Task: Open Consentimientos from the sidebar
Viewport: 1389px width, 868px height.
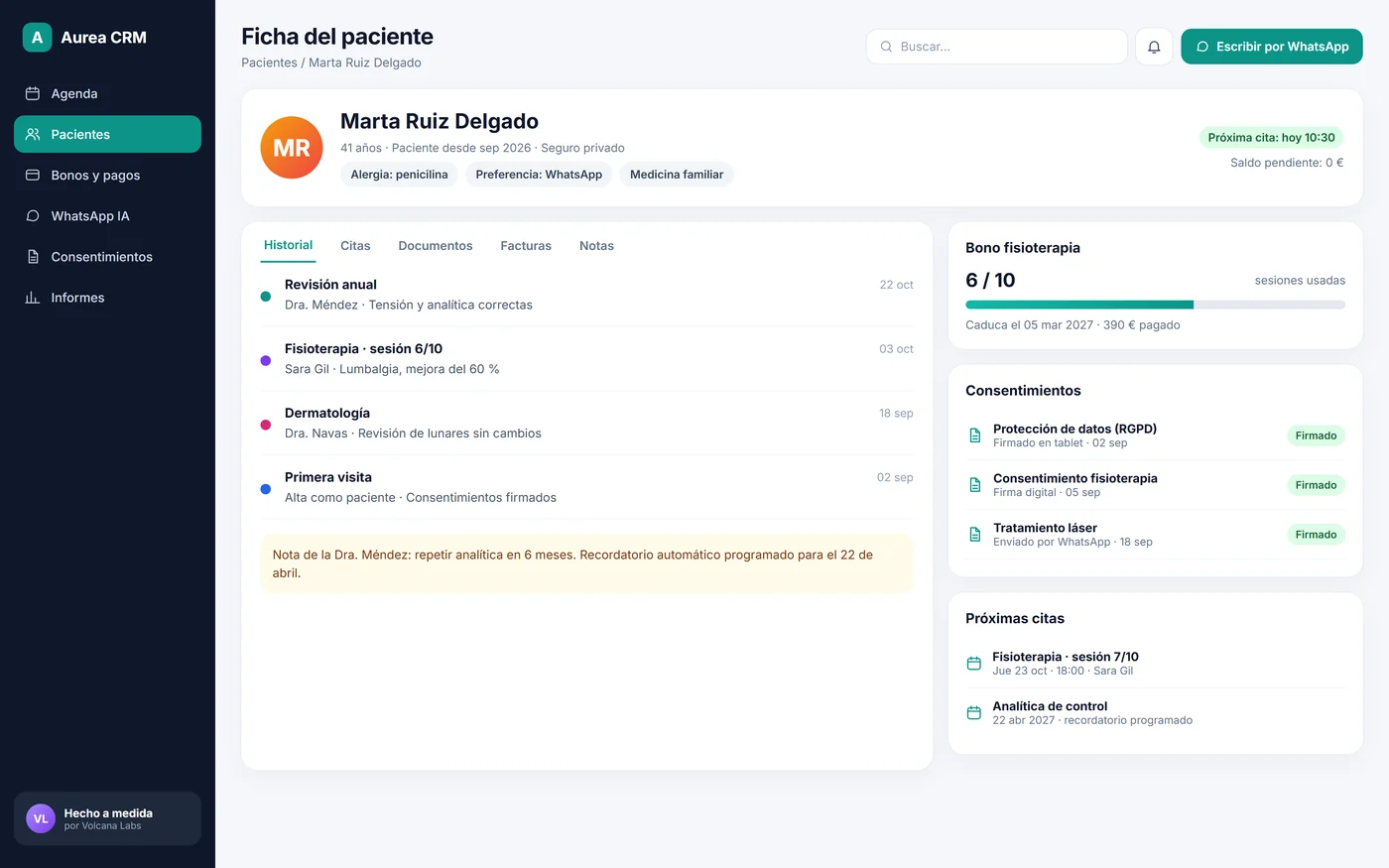Action: tap(107, 256)
